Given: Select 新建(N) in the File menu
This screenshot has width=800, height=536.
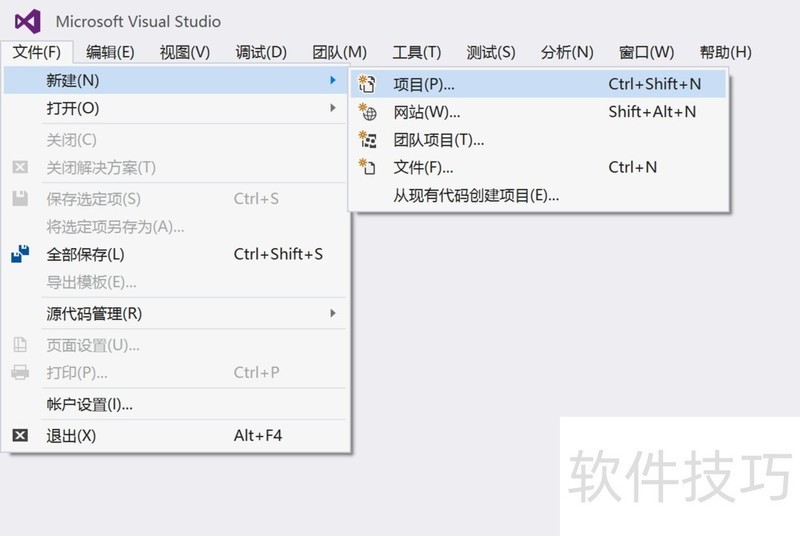Looking at the screenshot, I should click(176, 80).
